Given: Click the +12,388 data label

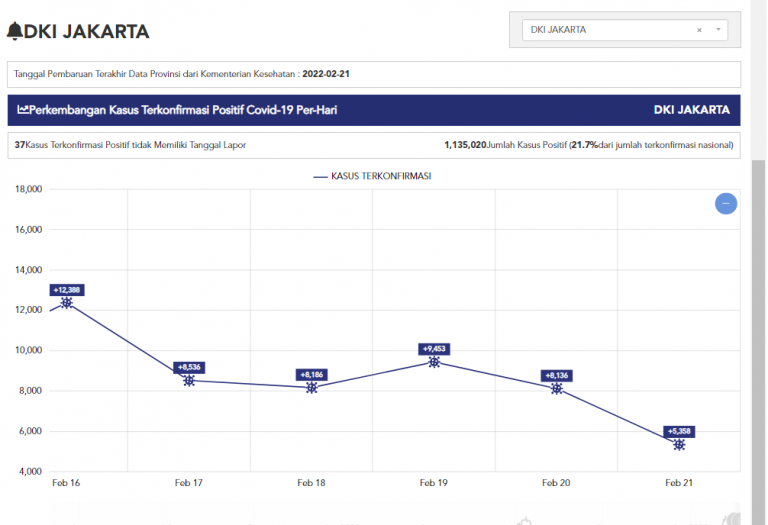Looking at the screenshot, I should click(67, 290).
